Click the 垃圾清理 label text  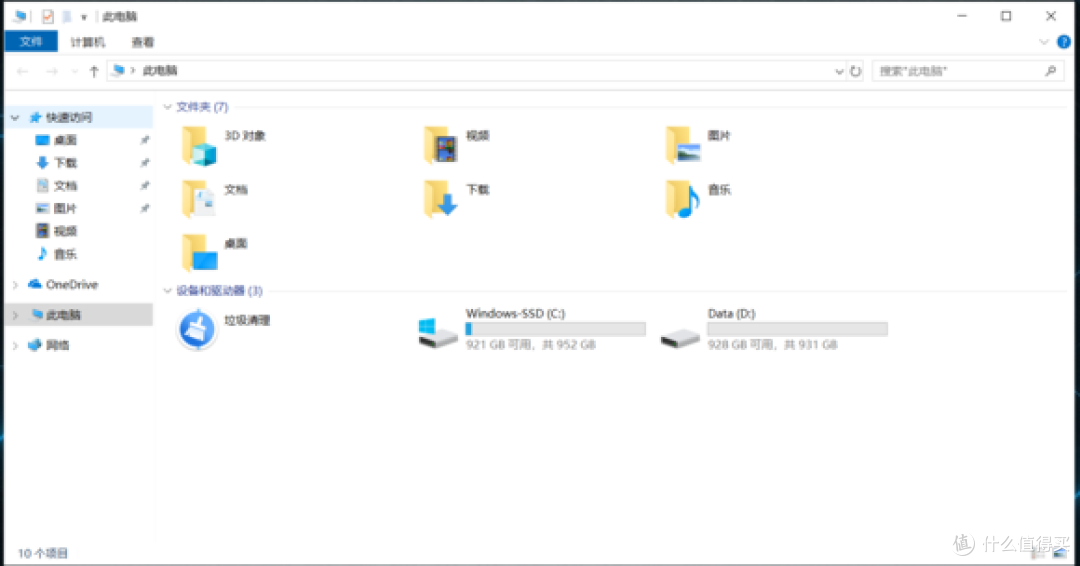tap(247, 320)
